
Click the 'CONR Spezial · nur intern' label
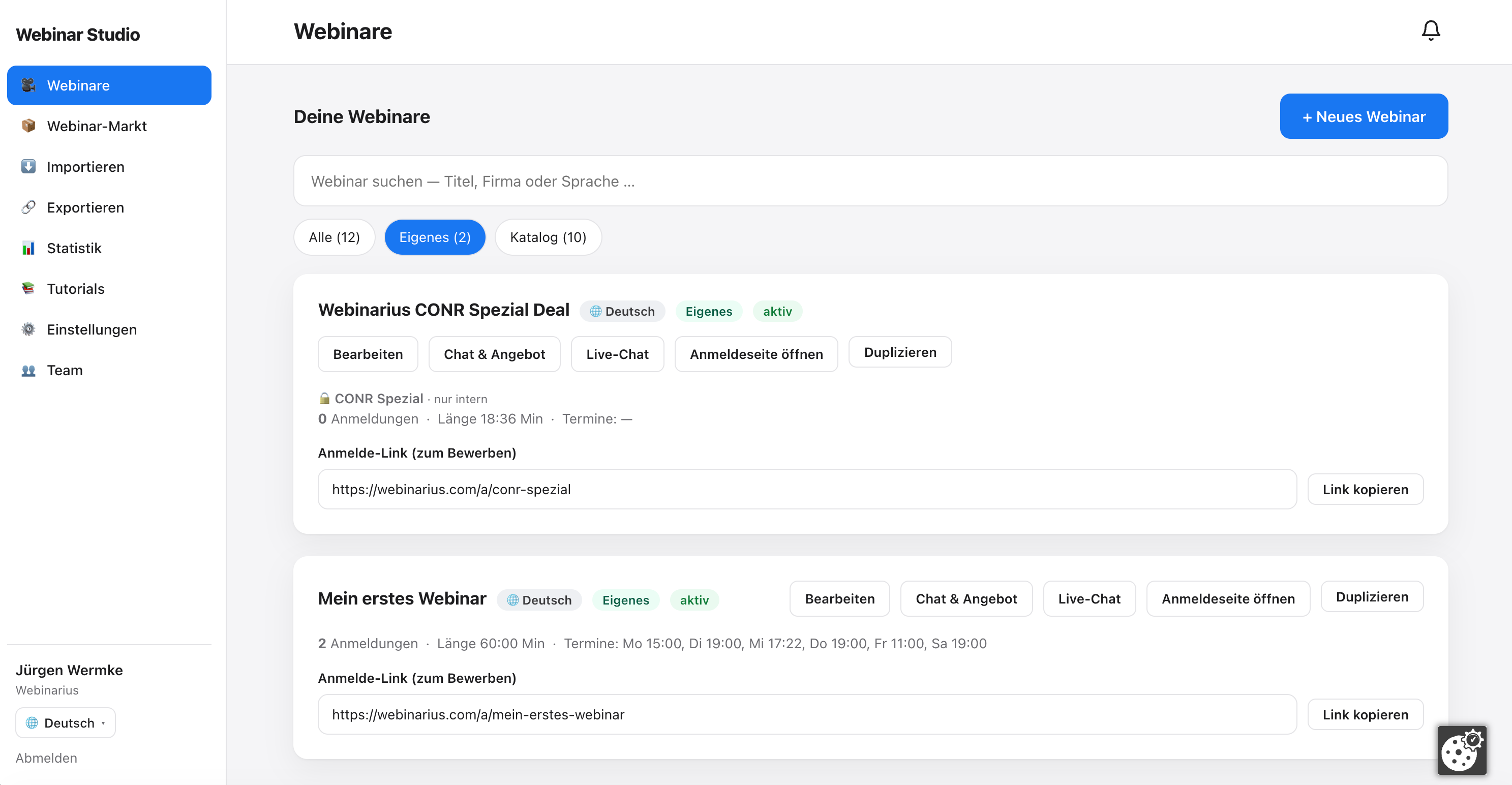click(x=403, y=399)
